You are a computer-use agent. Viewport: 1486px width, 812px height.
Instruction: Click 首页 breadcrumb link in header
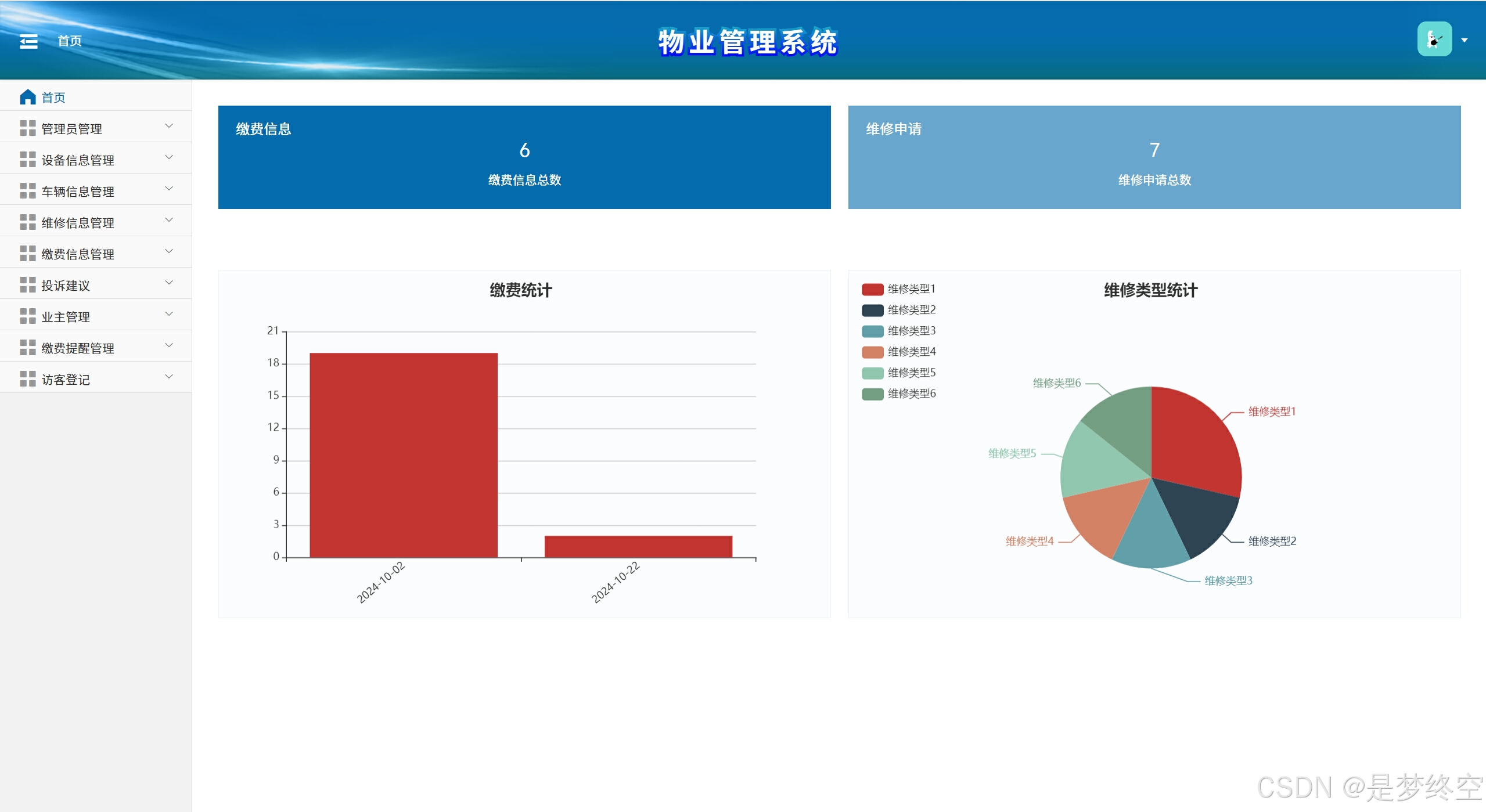(70, 41)
